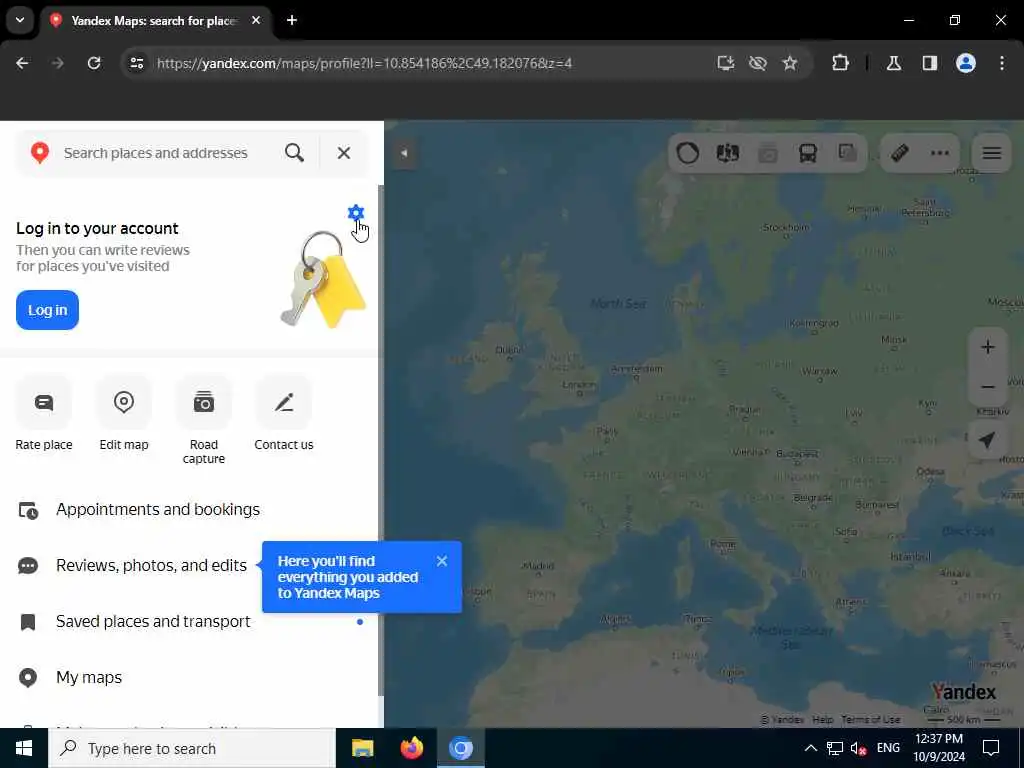This screenshot has width=1024, height=768.
Task: Open Chrome three-dot menu
Action: tap(1002, 63)
